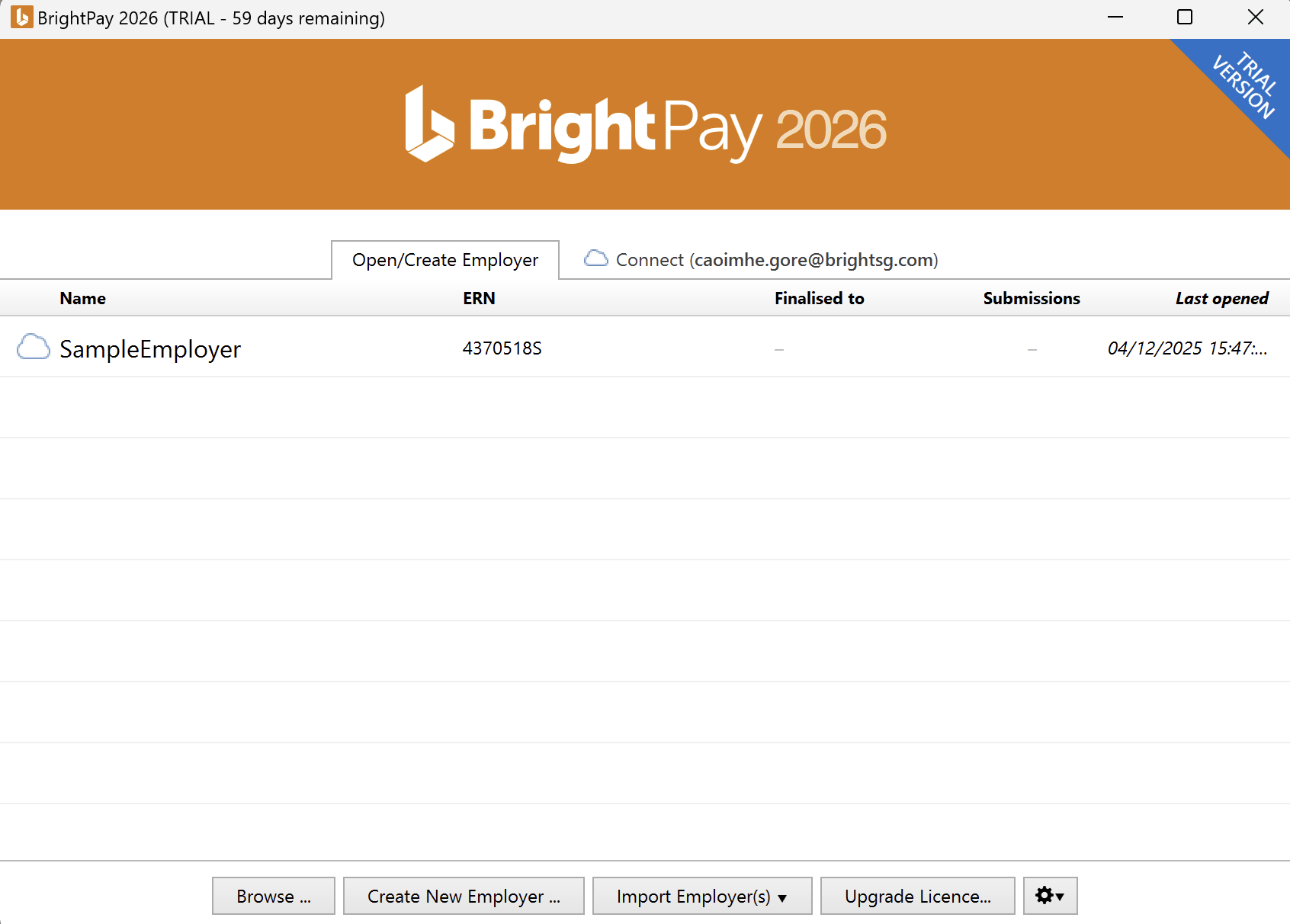Click the cloud icon on the Connect tab
The image size is (1290, 924).
[595, 259]
